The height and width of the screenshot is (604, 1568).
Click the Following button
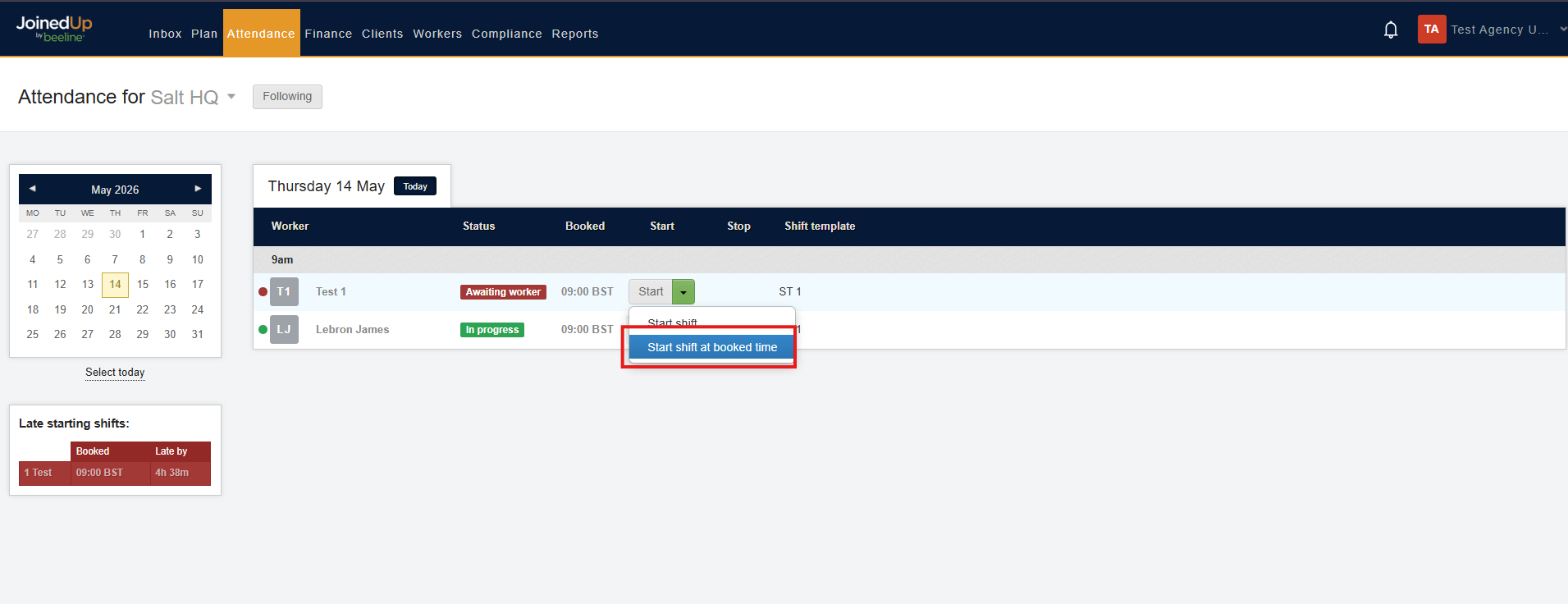(x=287, y=96)
